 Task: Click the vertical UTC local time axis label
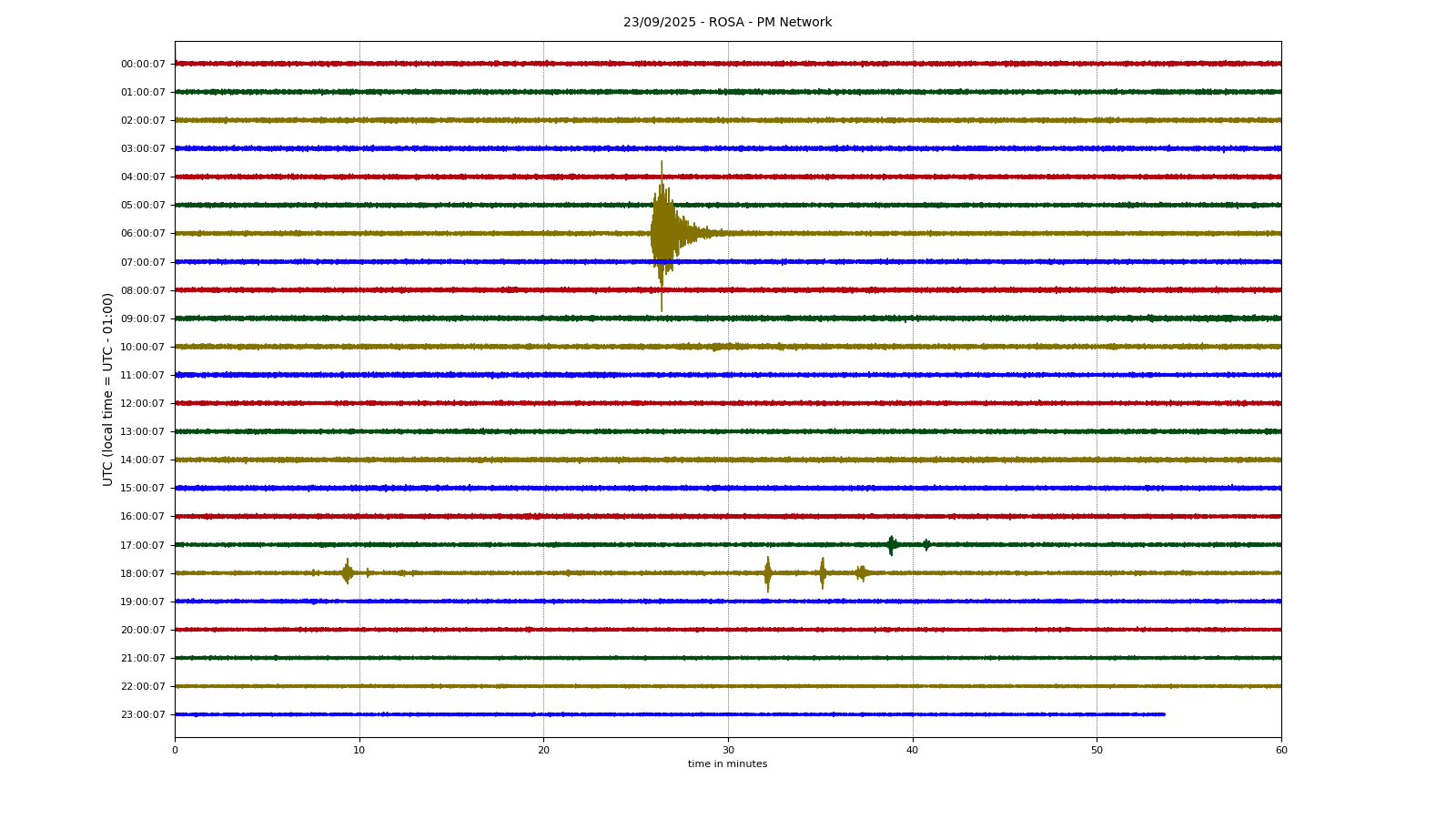(x=108, y=389)
